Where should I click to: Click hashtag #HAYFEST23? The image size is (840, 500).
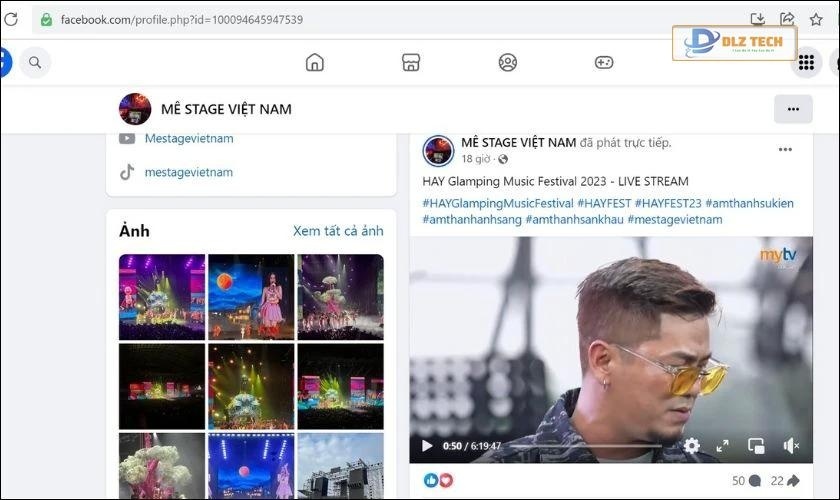668,203
